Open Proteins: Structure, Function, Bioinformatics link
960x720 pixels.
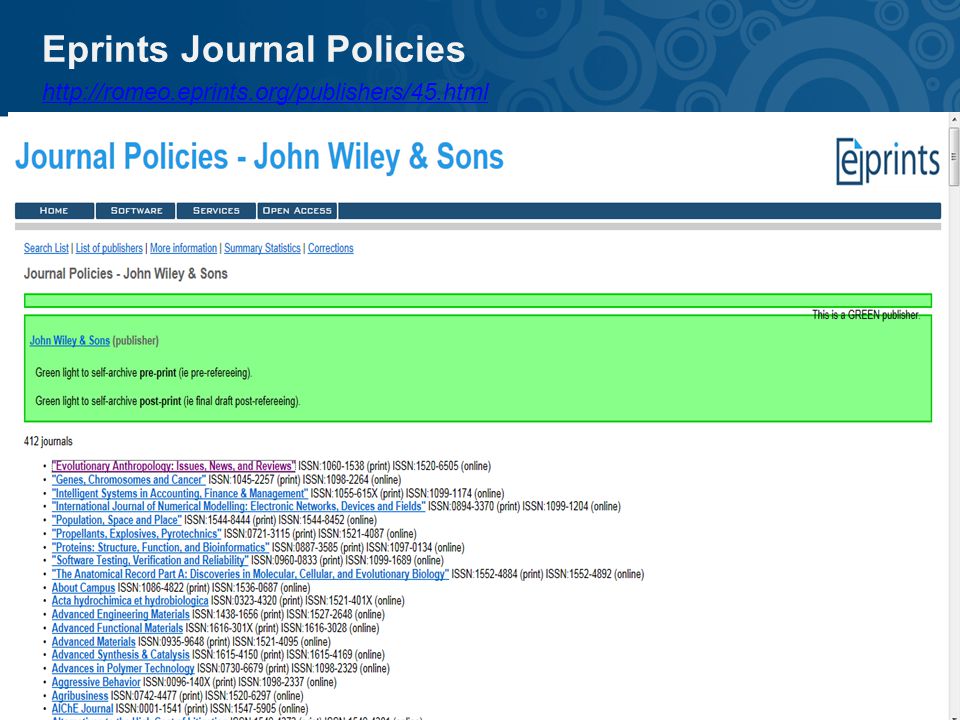coord(160,547)
